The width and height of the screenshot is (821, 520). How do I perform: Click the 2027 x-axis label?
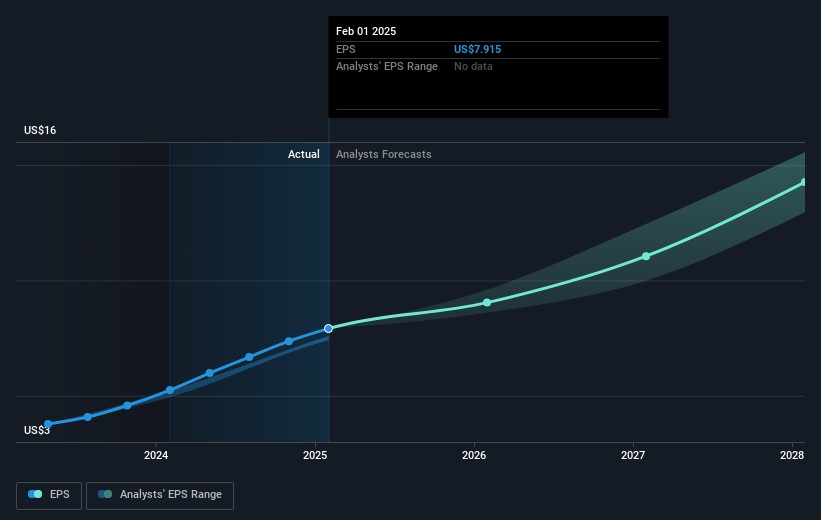(x=633, y=457)
